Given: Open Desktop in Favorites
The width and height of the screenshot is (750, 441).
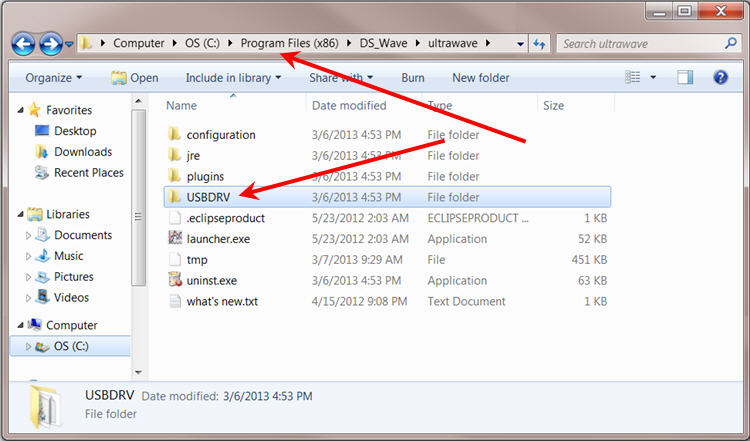Looking at the screenshot, I should click(75, 131).
